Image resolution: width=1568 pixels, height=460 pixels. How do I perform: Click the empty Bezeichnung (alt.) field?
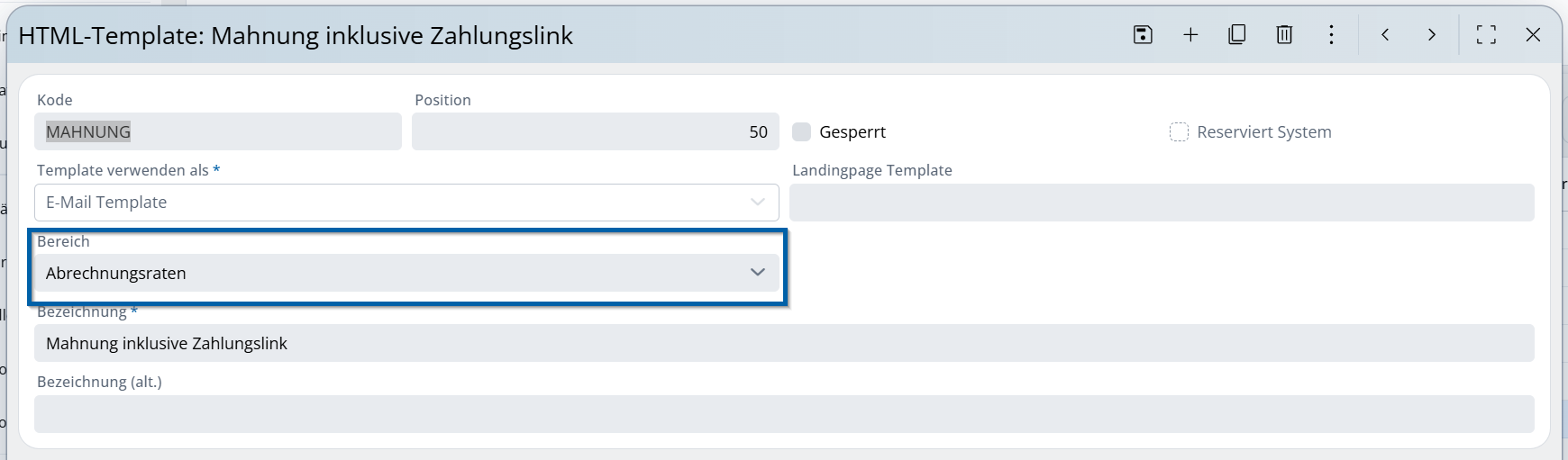[x=782, y=414]
